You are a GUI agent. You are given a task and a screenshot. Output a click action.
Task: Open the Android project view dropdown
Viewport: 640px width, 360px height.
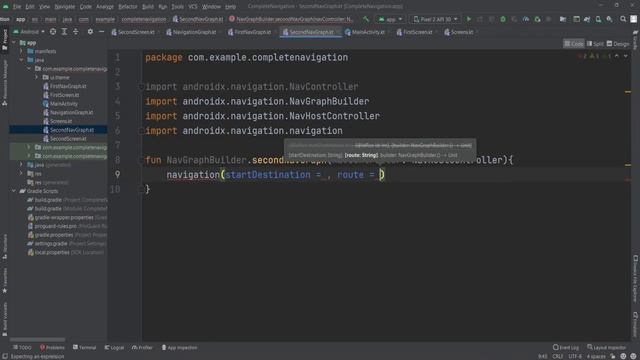(29, 32)
